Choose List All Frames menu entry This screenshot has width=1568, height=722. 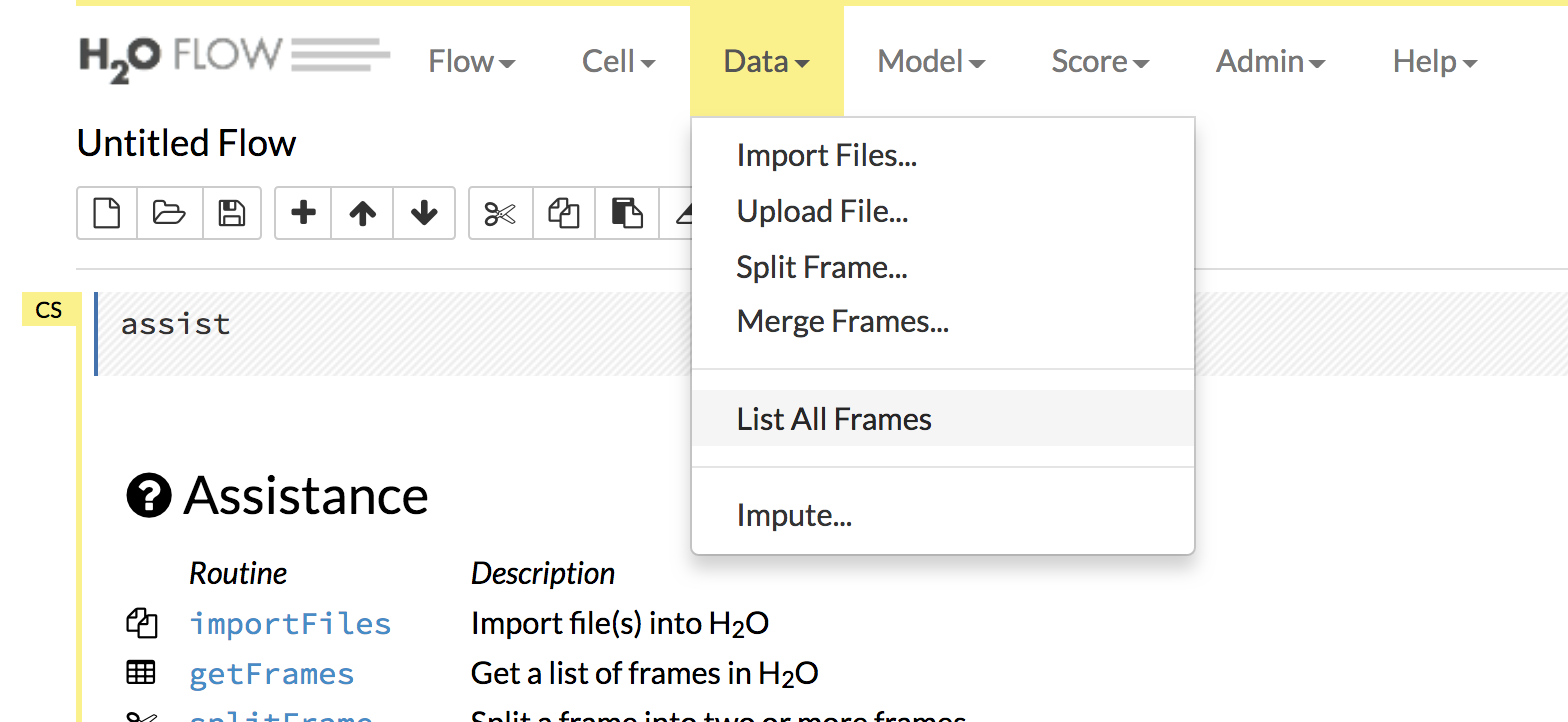[834, 419]
